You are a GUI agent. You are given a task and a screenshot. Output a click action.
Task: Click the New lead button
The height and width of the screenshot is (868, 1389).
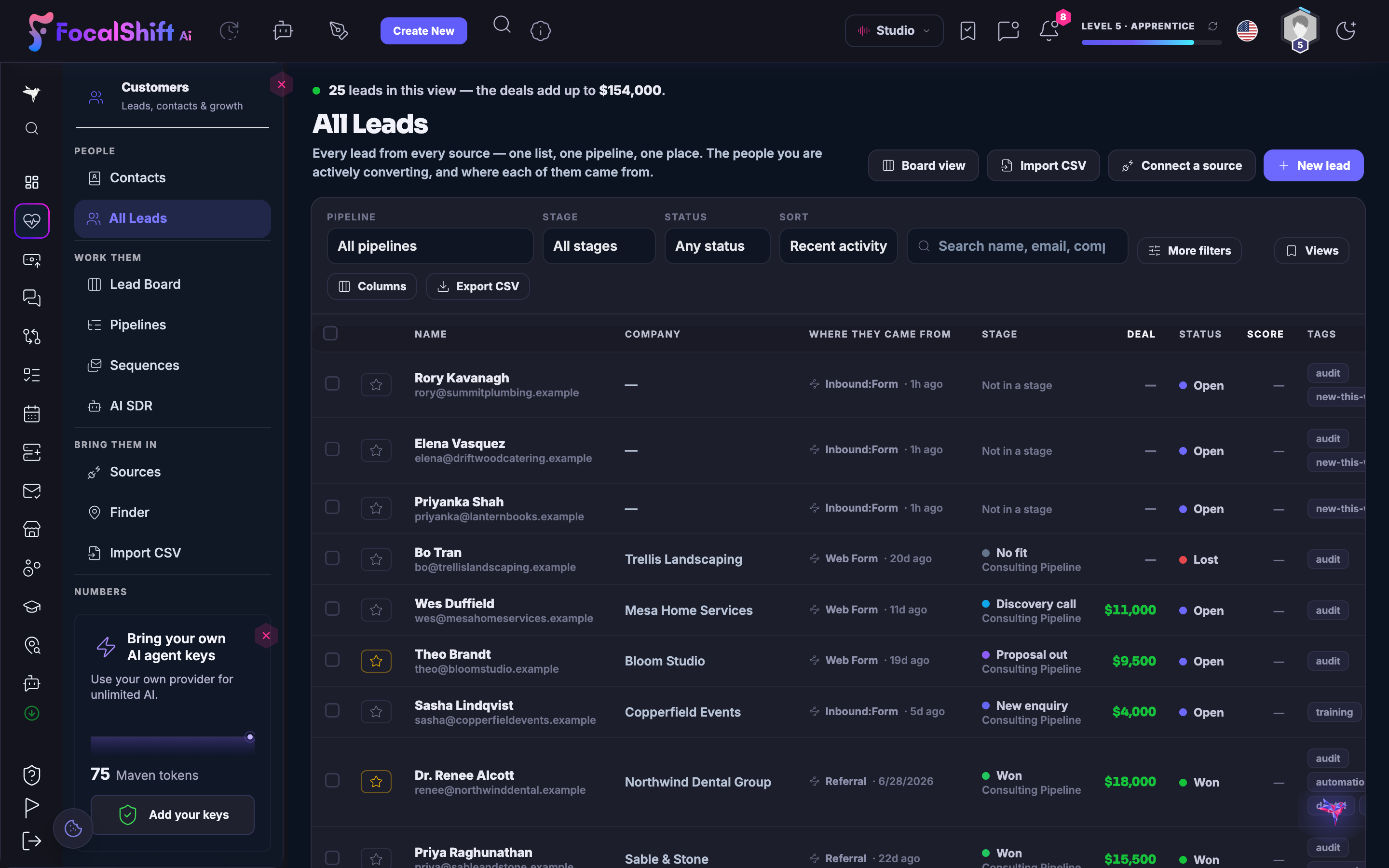1313,166
